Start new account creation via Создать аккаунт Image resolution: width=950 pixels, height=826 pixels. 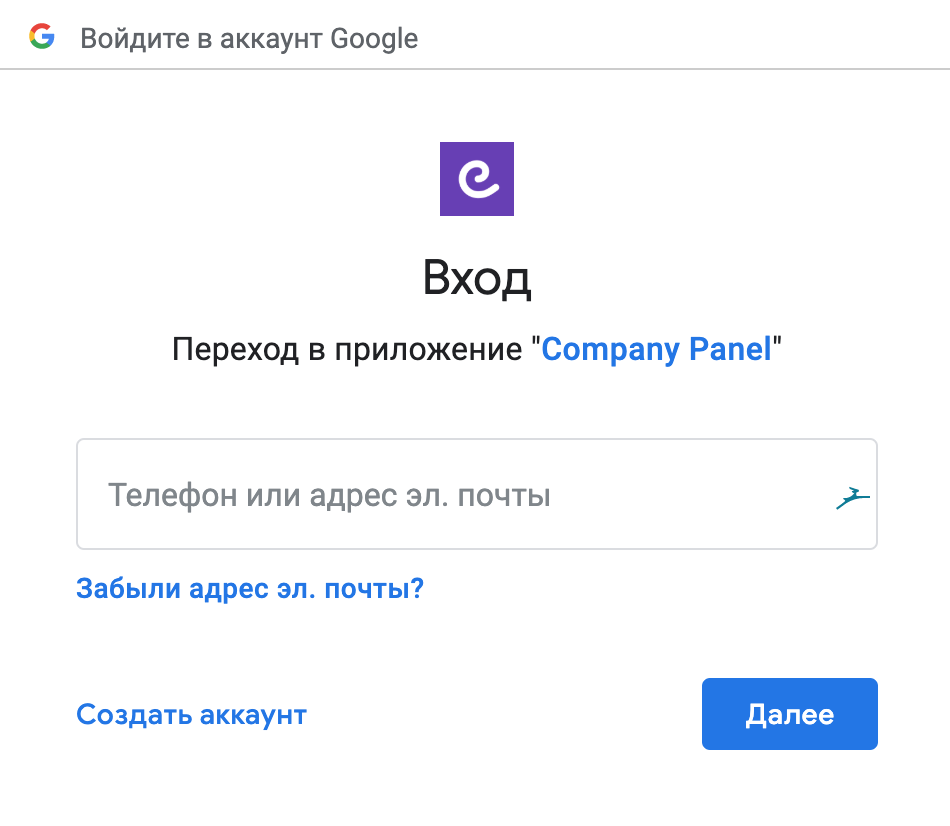[x=191, y=715]
